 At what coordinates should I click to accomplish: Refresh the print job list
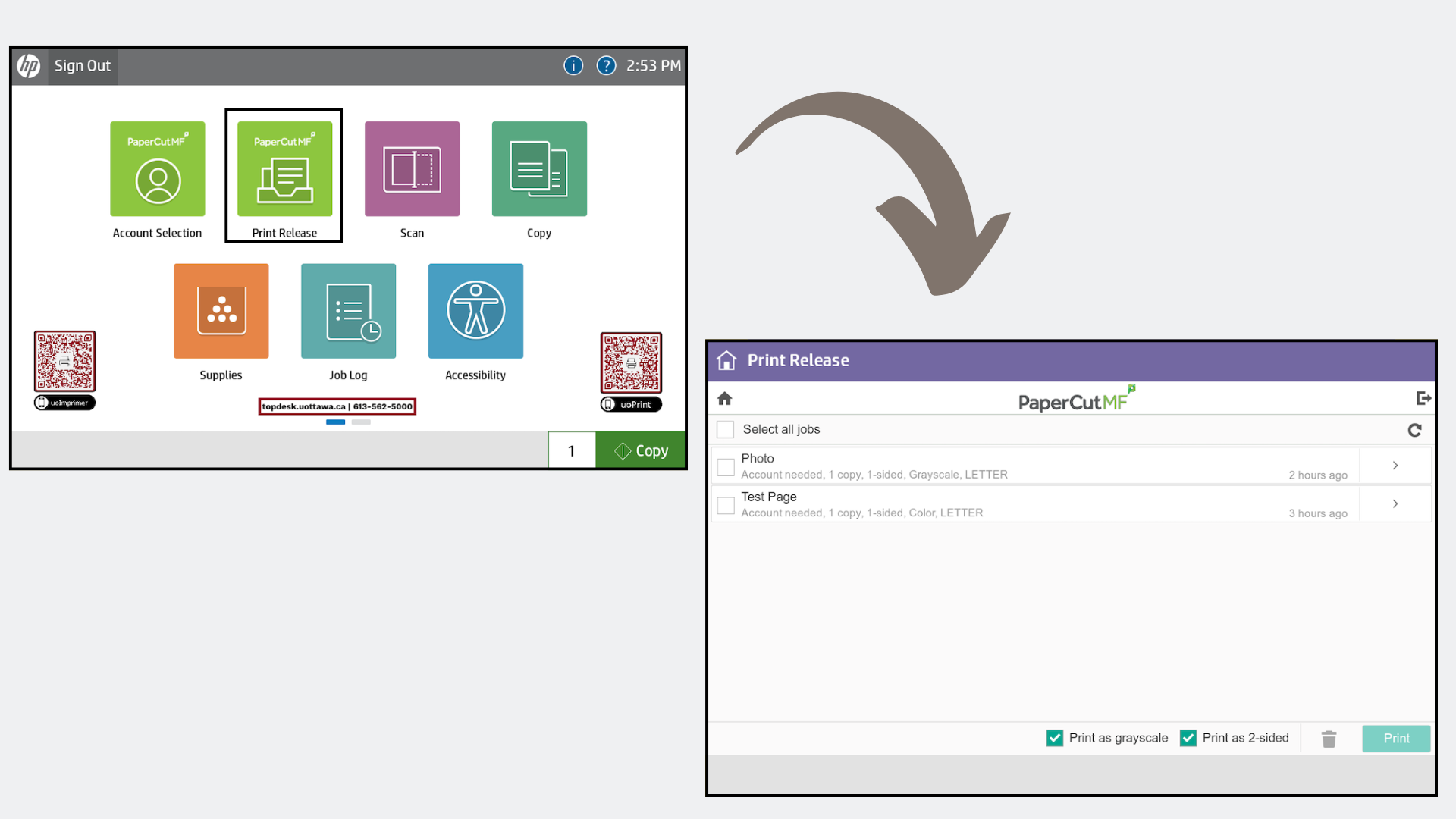[1414, 430]
